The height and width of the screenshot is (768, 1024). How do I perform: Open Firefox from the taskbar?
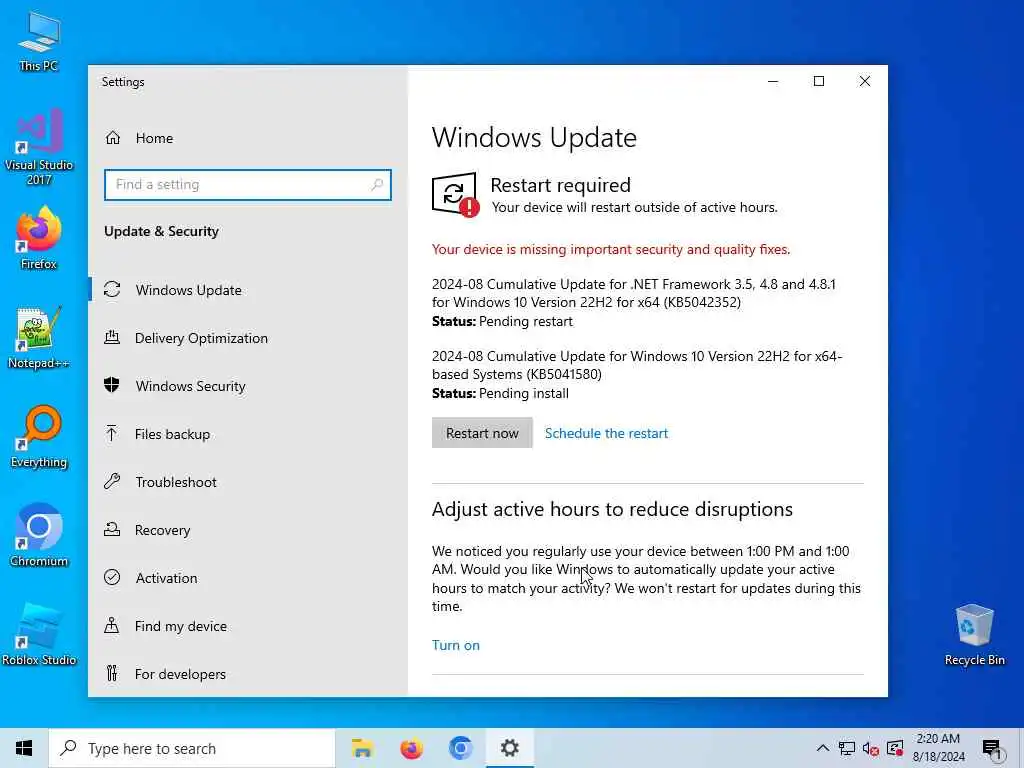click(x=411, y=748)
